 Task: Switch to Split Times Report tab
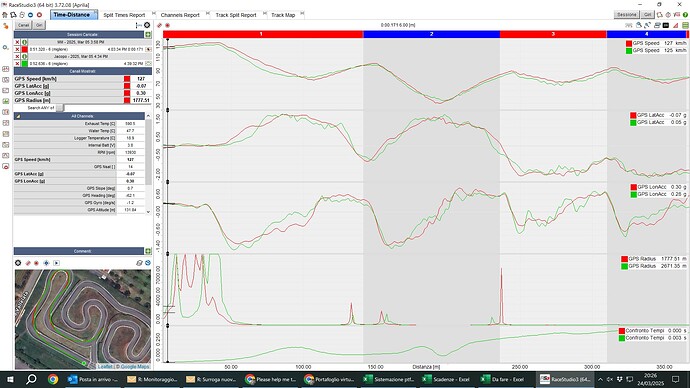(x=124, y=15)
